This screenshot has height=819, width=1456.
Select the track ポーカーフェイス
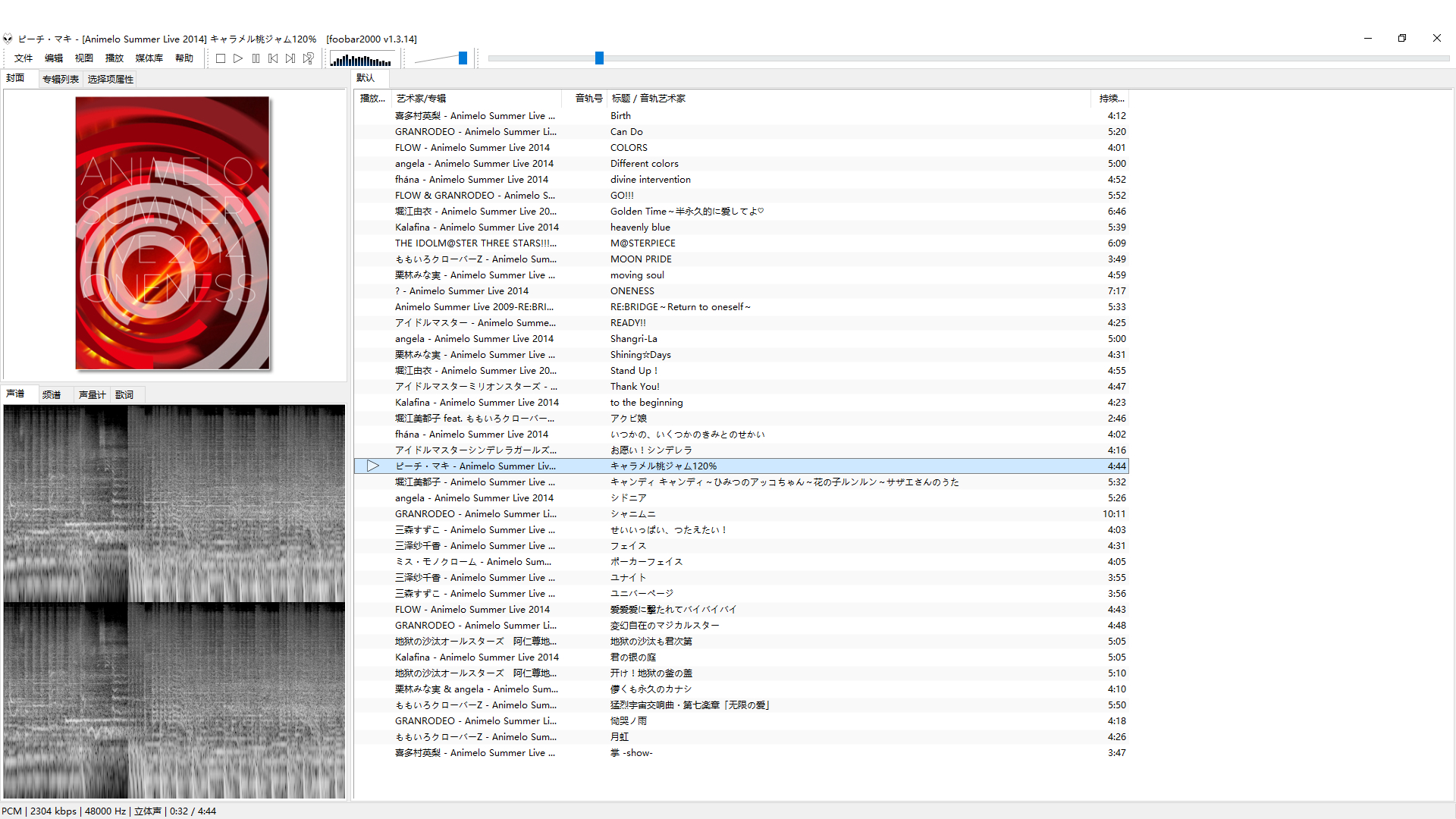742,562
